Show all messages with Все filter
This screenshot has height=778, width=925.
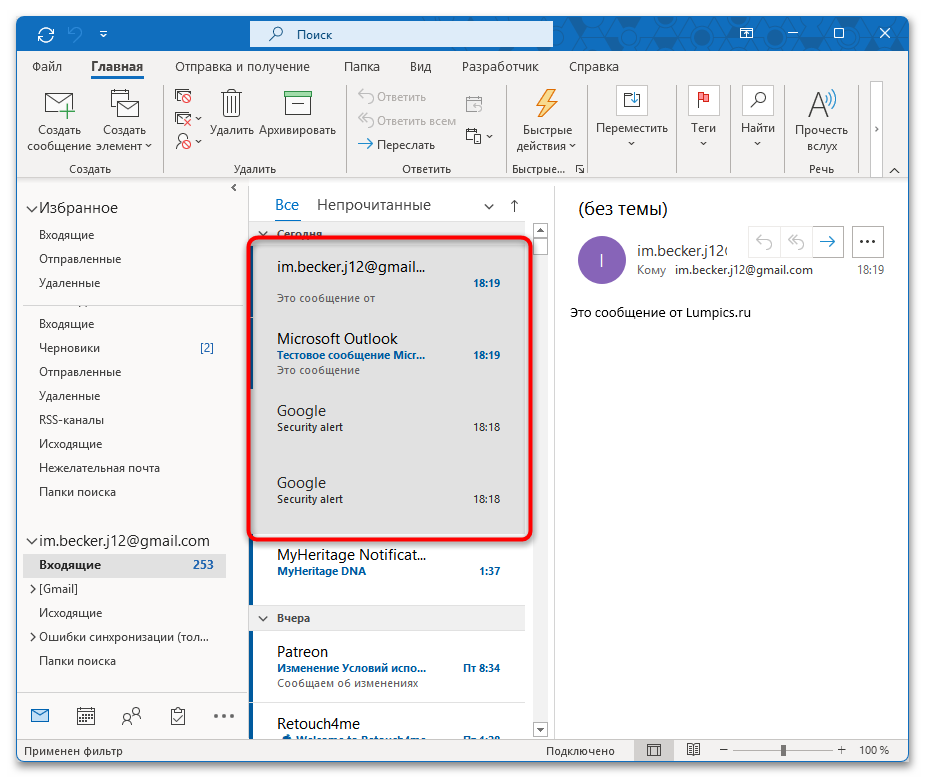point(287,205)
